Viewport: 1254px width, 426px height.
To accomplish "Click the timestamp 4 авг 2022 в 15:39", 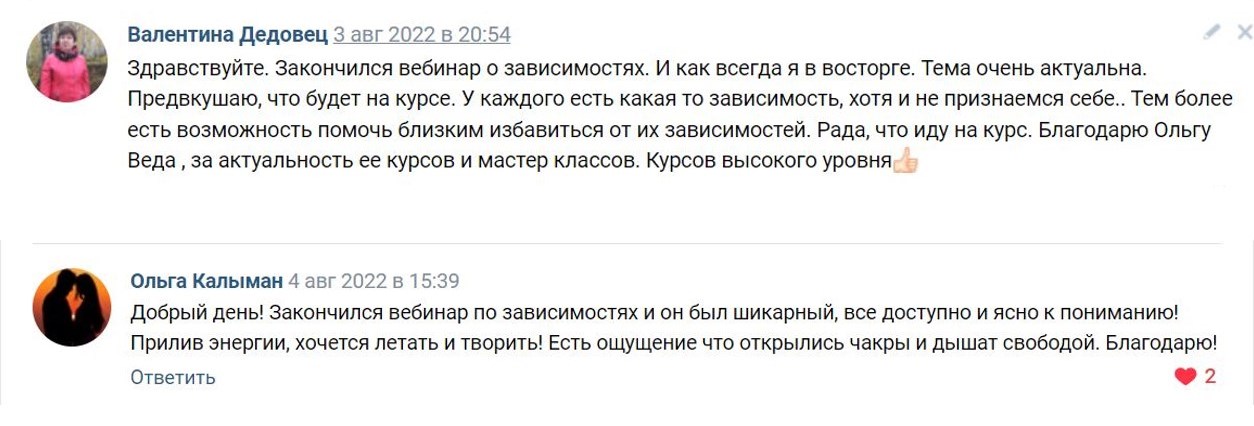I will click(x=374, y=281).
